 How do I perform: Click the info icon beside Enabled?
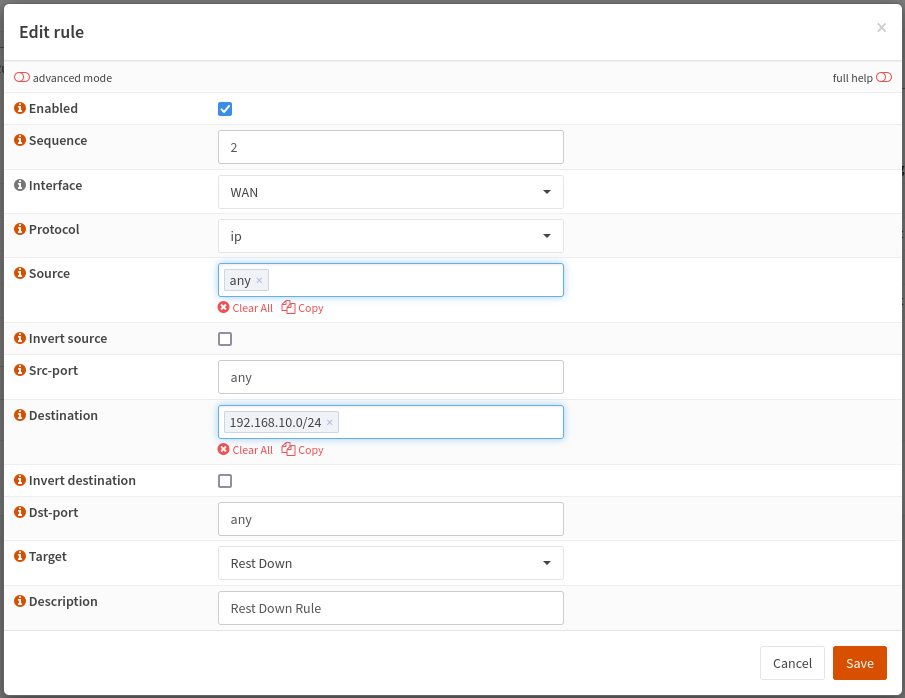[x=19, y=108]
